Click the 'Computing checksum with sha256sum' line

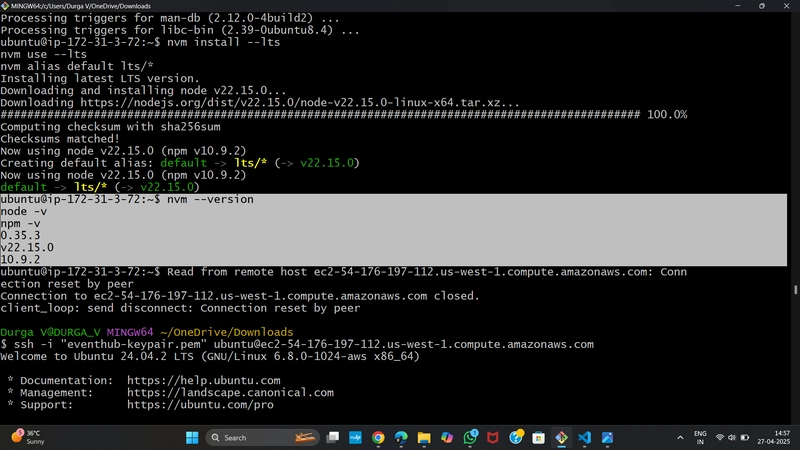click(110, 127)
